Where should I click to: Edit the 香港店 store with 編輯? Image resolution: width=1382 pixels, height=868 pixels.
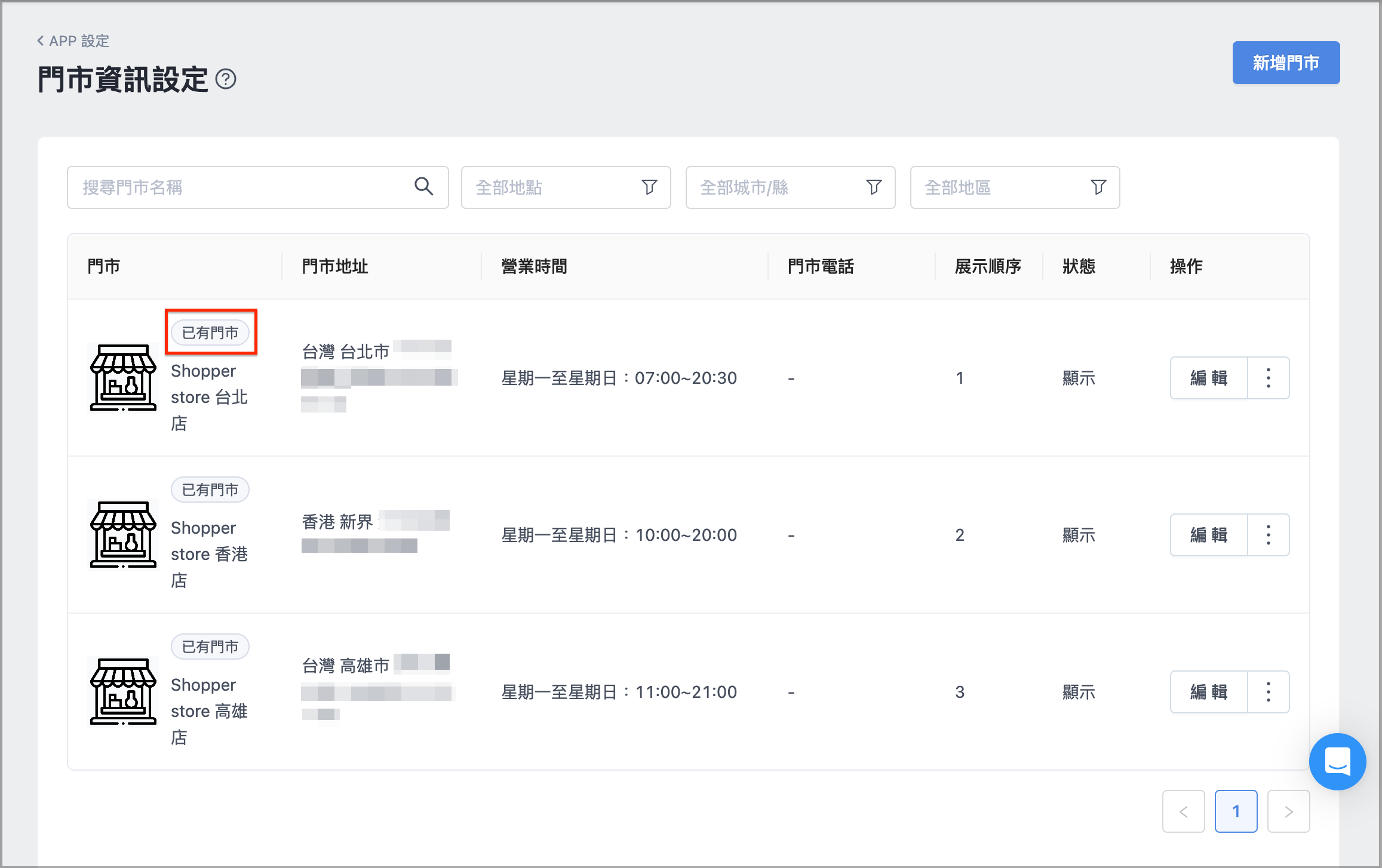[x=1209, y=535]
